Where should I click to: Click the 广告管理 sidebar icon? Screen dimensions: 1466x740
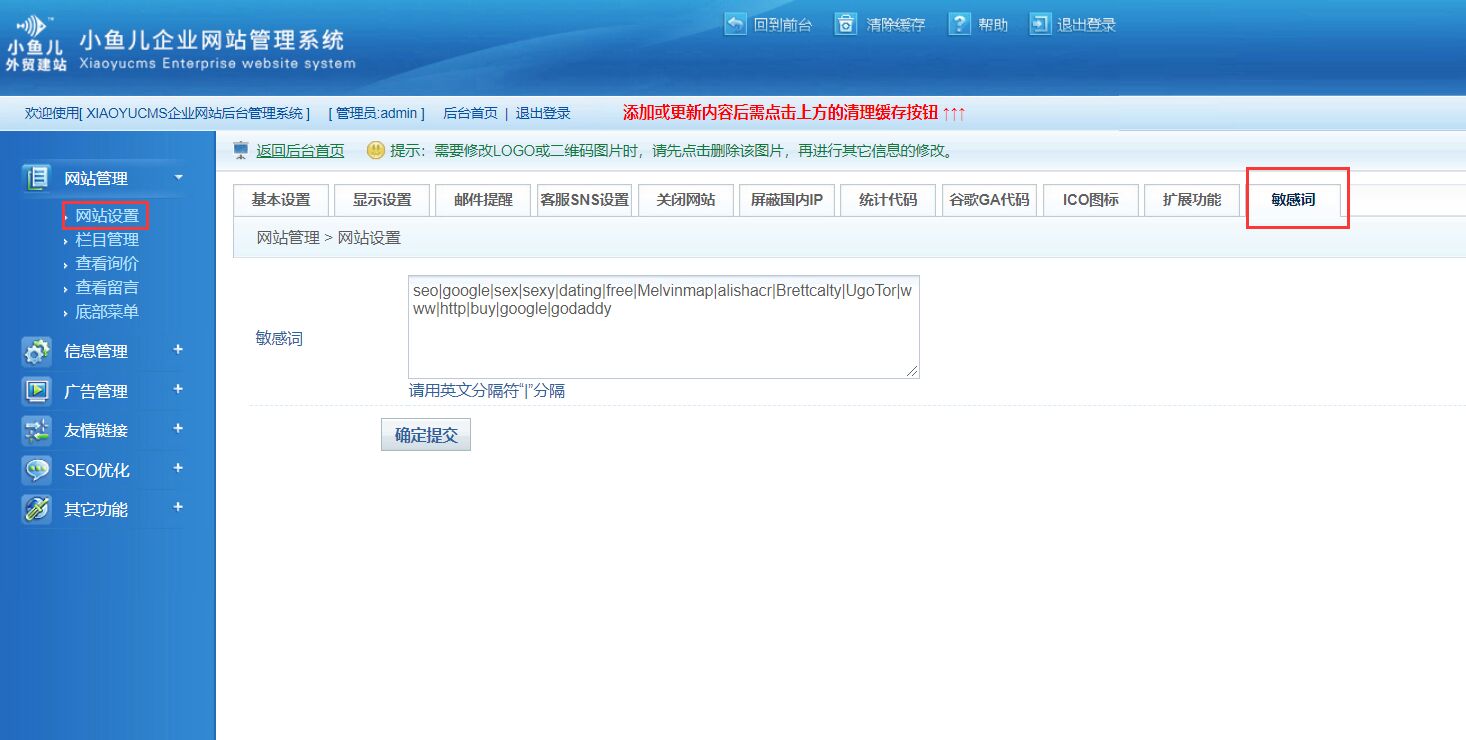point(37,391)
